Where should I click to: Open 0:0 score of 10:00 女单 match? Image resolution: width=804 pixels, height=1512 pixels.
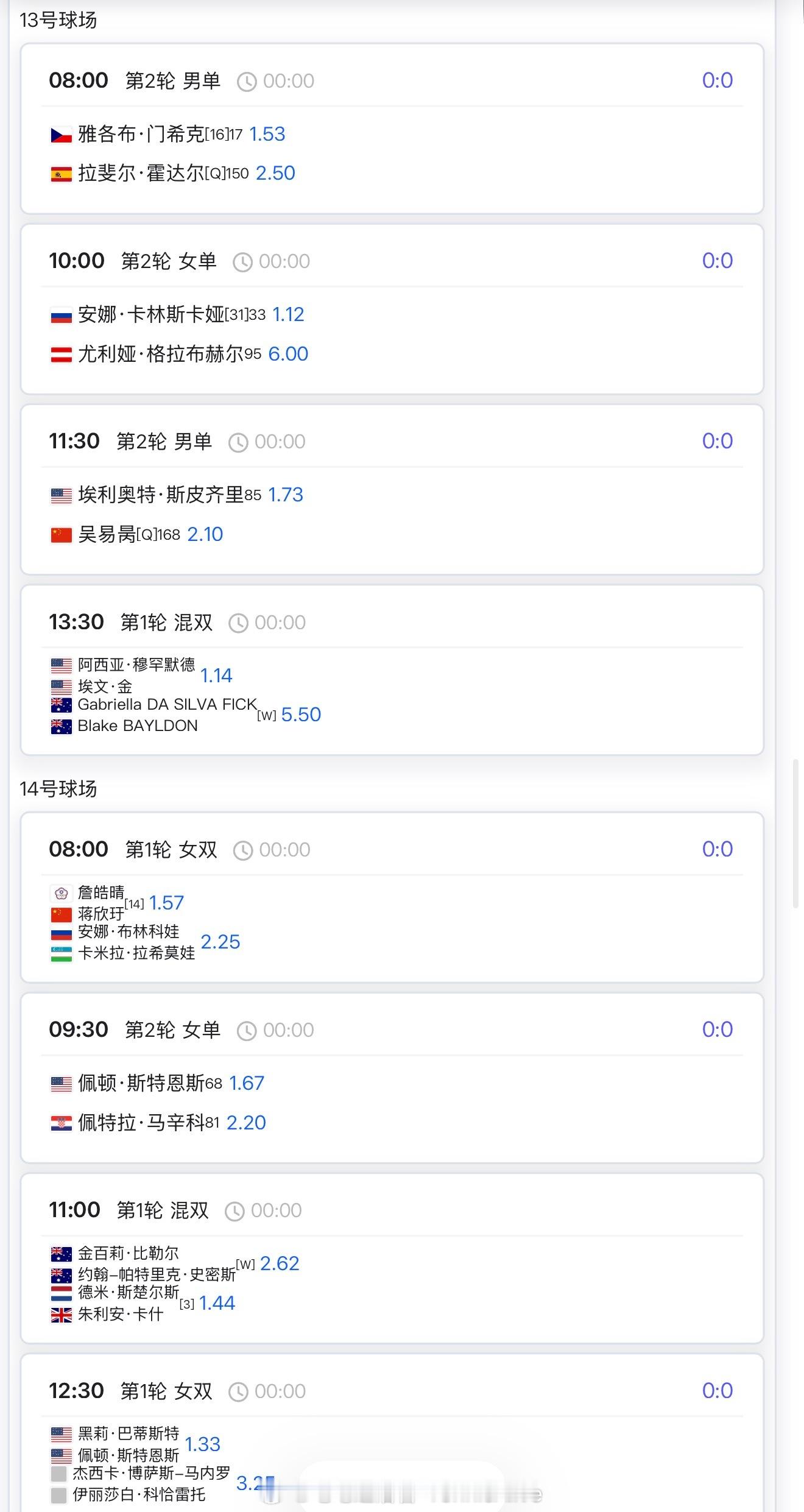click(717, 261)
